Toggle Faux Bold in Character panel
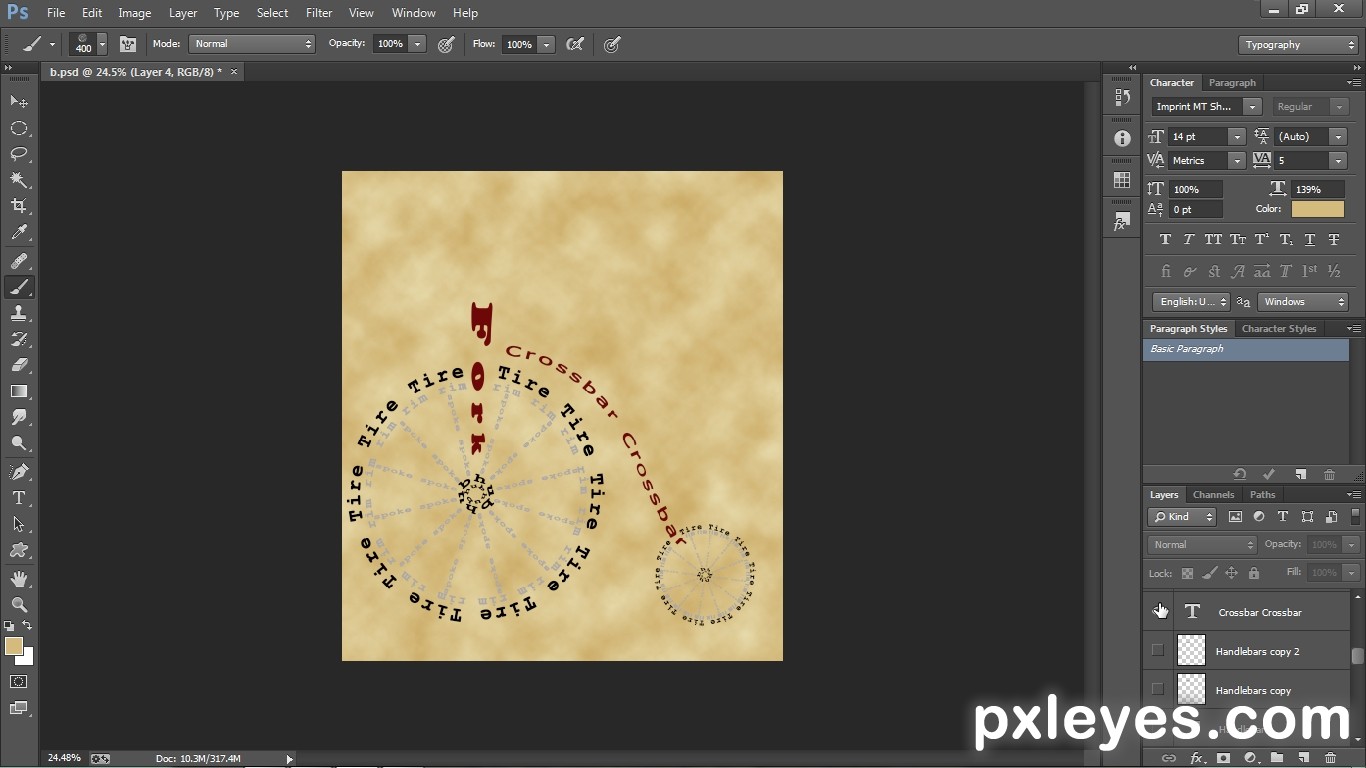Image resolution: width=1366 pixels, height=768 pixels. click(1165, 240)
